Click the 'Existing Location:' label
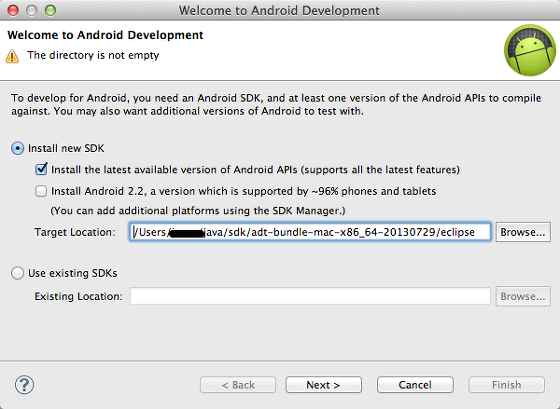Screen dimensions: 560x409 (78, 296)
